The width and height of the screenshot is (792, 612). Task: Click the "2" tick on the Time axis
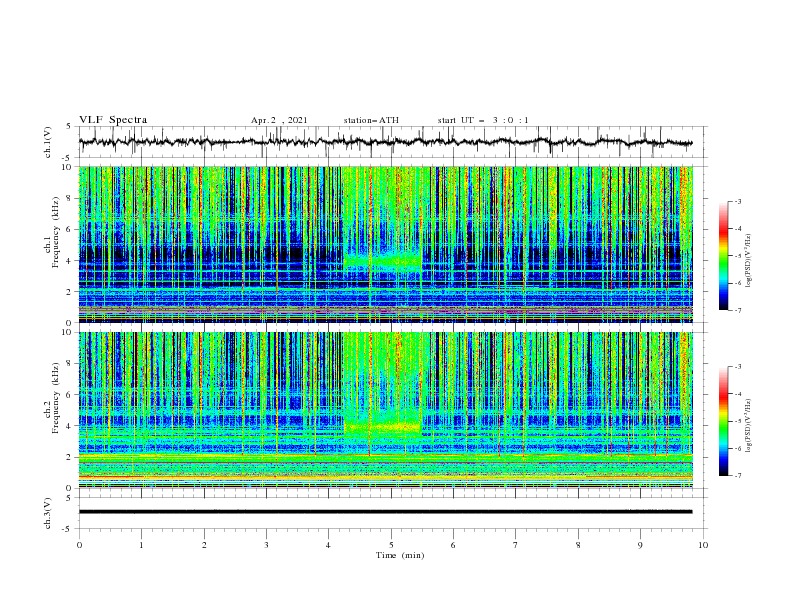tap(204, 545)
